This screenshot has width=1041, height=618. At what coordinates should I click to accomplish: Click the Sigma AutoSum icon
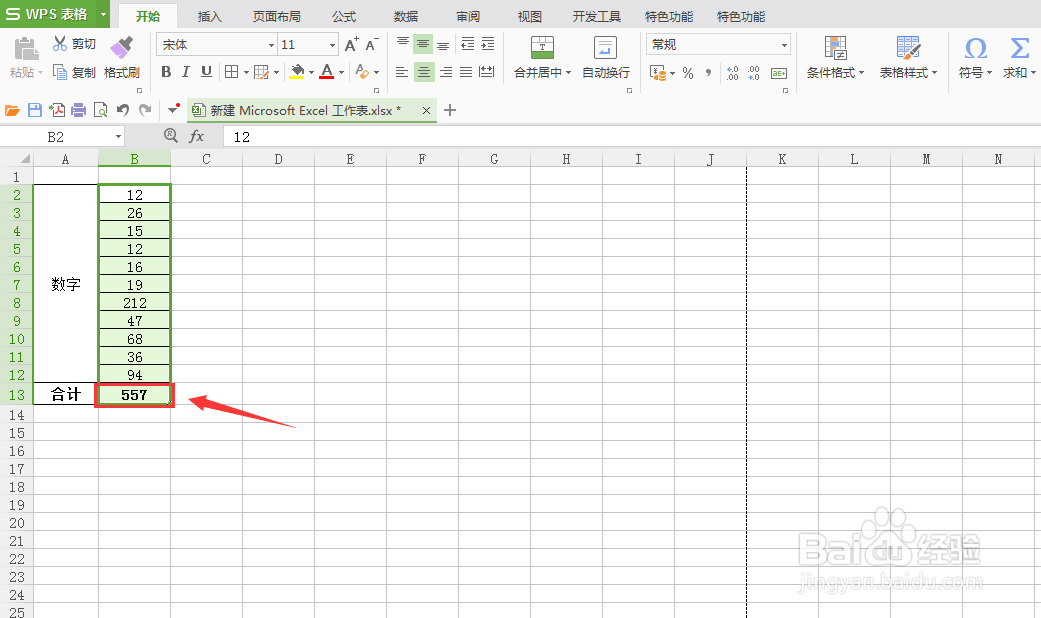click(x=1019, y=48)
